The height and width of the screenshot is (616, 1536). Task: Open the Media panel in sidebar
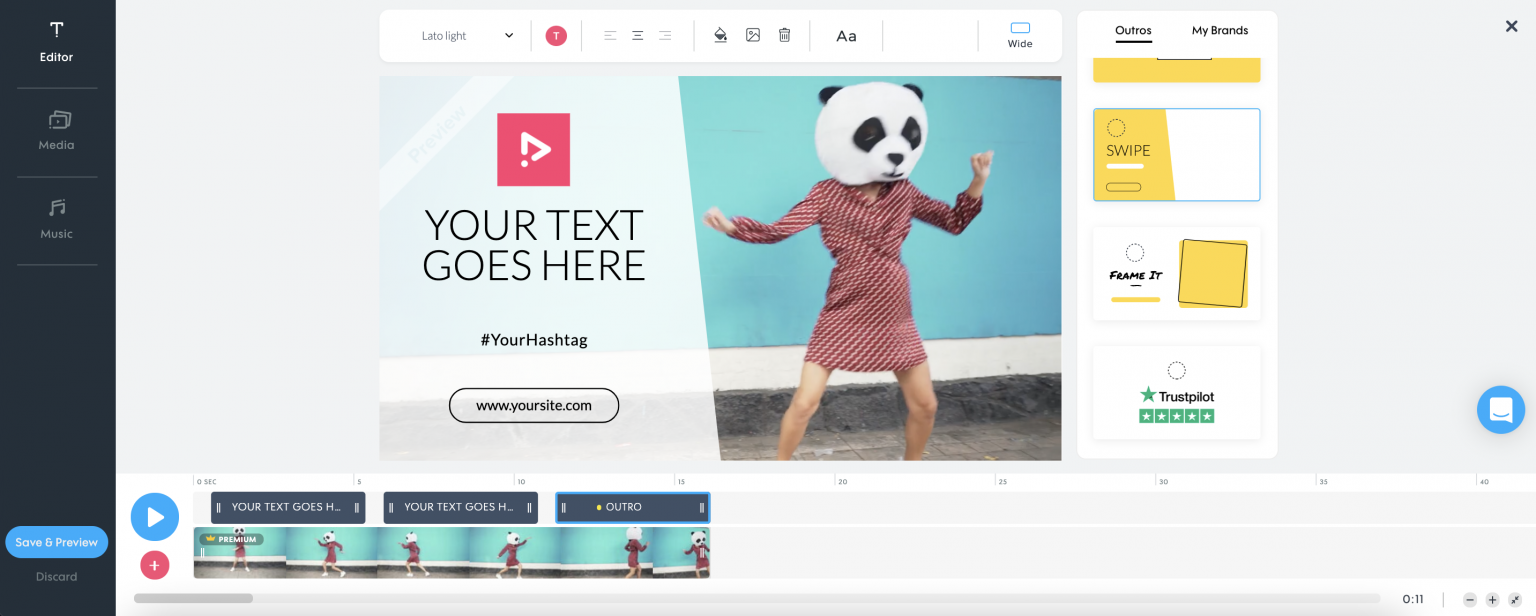pos(57,131)
